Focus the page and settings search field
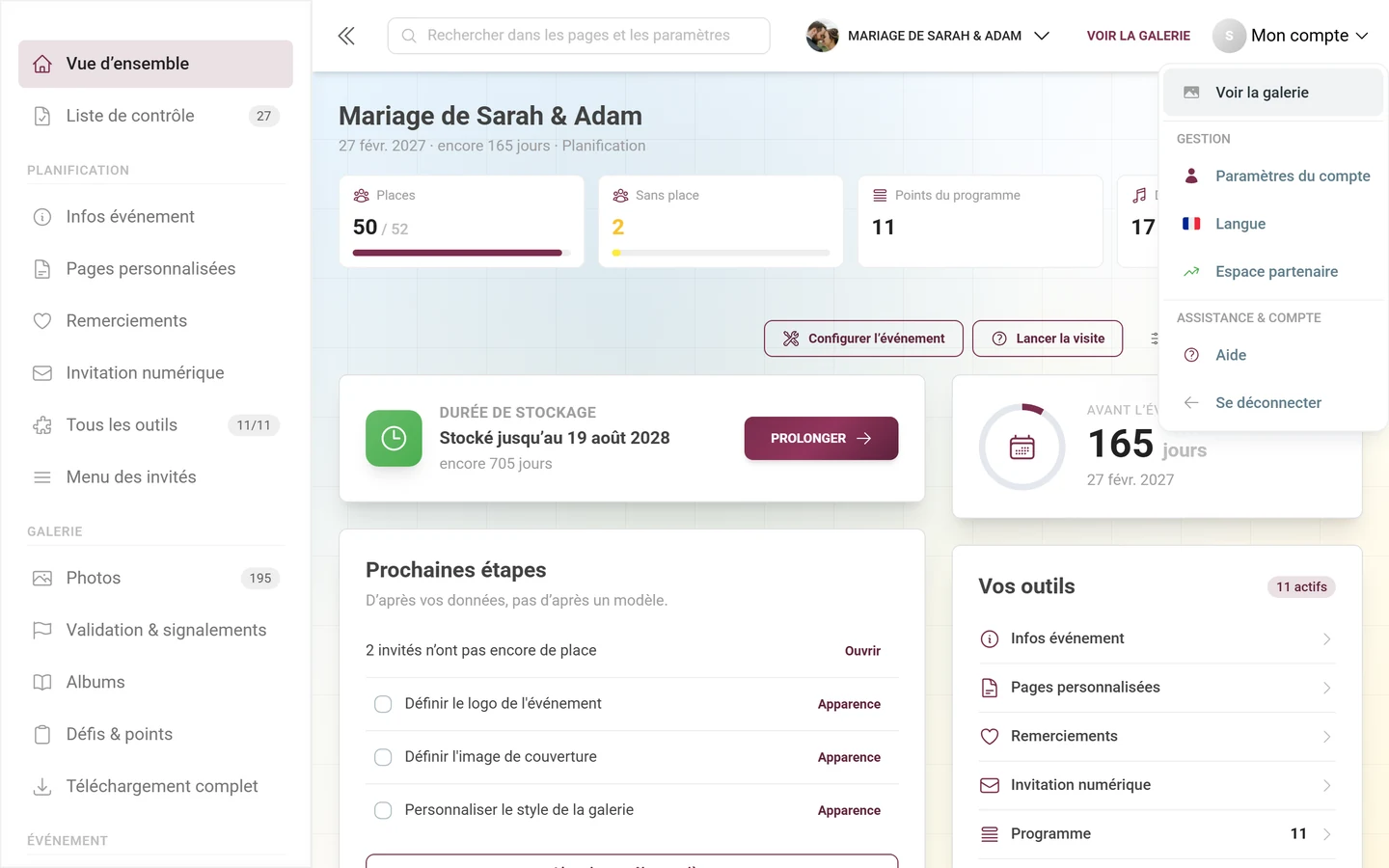The image size is (1389, 868). tap(579, 36)
